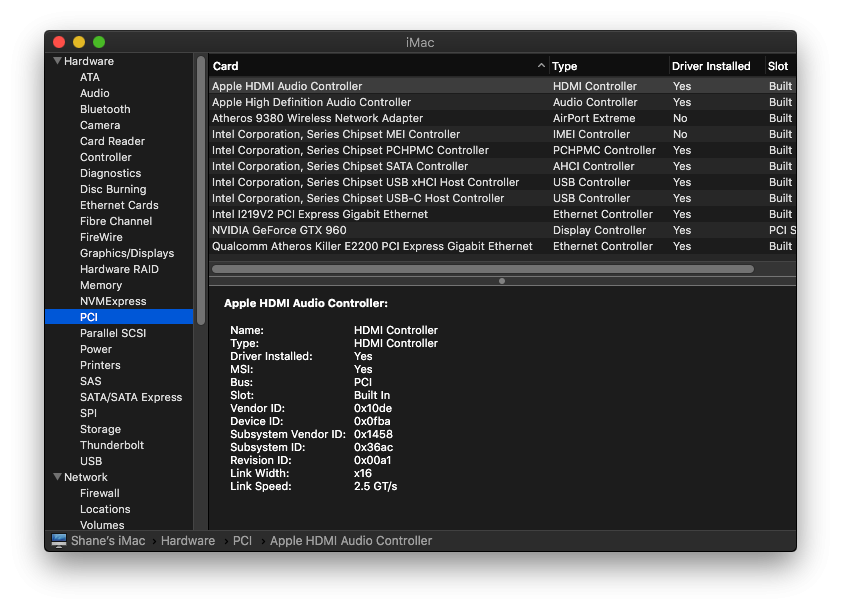This screenshot has height=610, width=841.
Task: Select Intel USB xHCI Host Controller row
Action: [502, 182]
